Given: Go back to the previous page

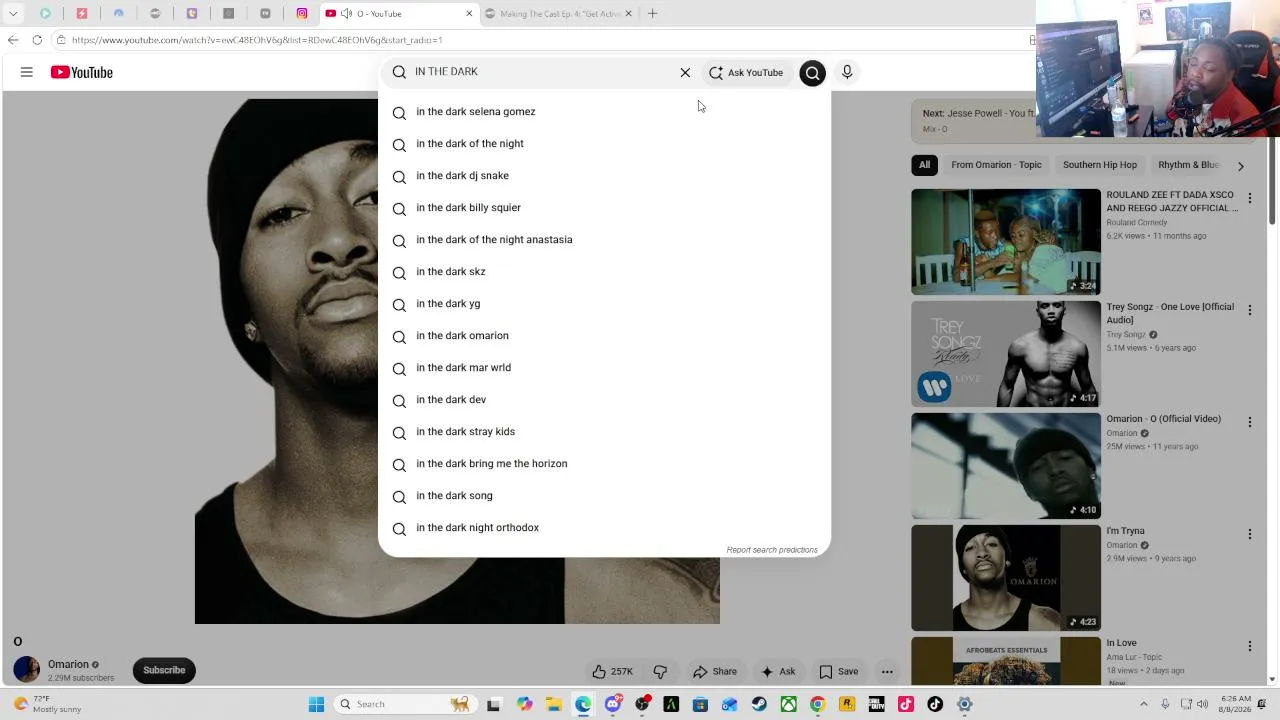Looking at the screenshot, I should click(x=13, y=40).
